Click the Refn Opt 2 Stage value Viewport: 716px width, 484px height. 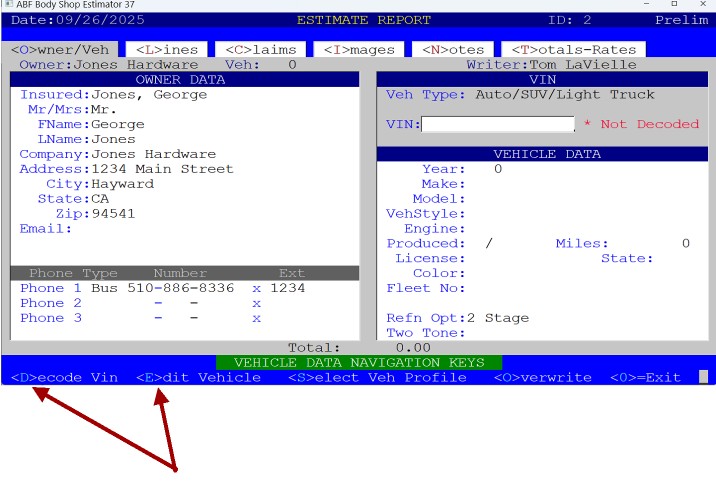point(498,318)
